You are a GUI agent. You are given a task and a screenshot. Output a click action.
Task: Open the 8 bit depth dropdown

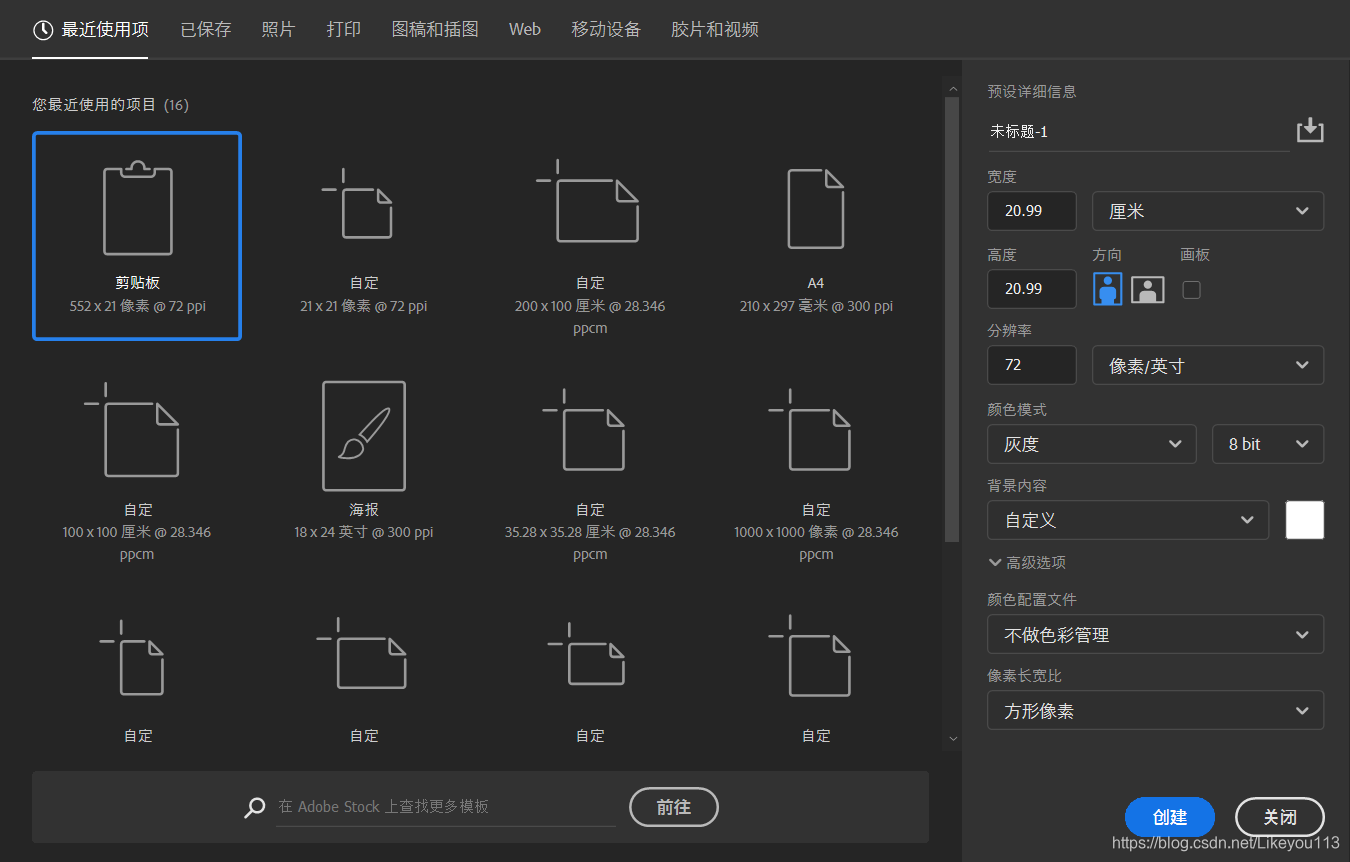point(1268,444)
